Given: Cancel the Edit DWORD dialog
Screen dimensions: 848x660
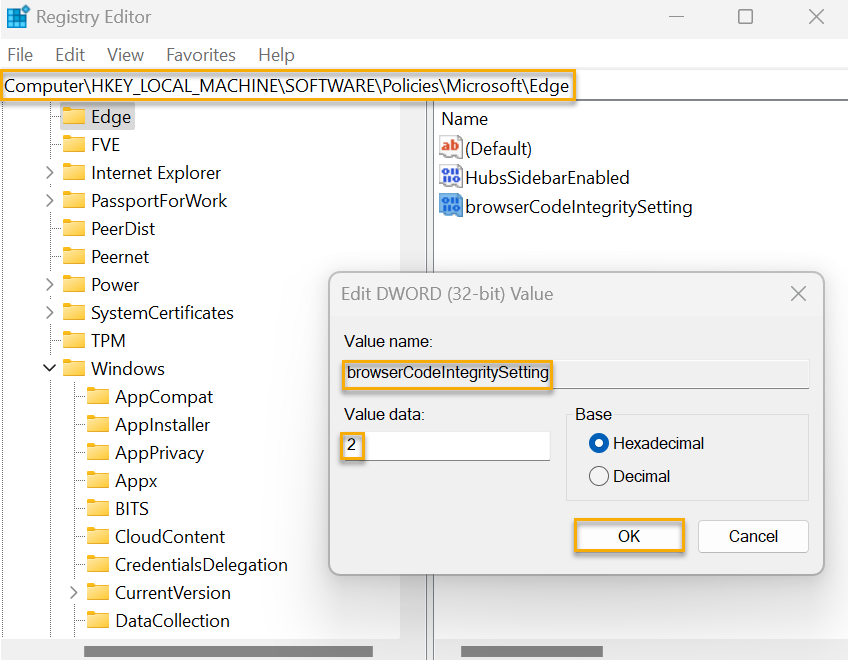Looking at the screenshot, I should point(753,536).
